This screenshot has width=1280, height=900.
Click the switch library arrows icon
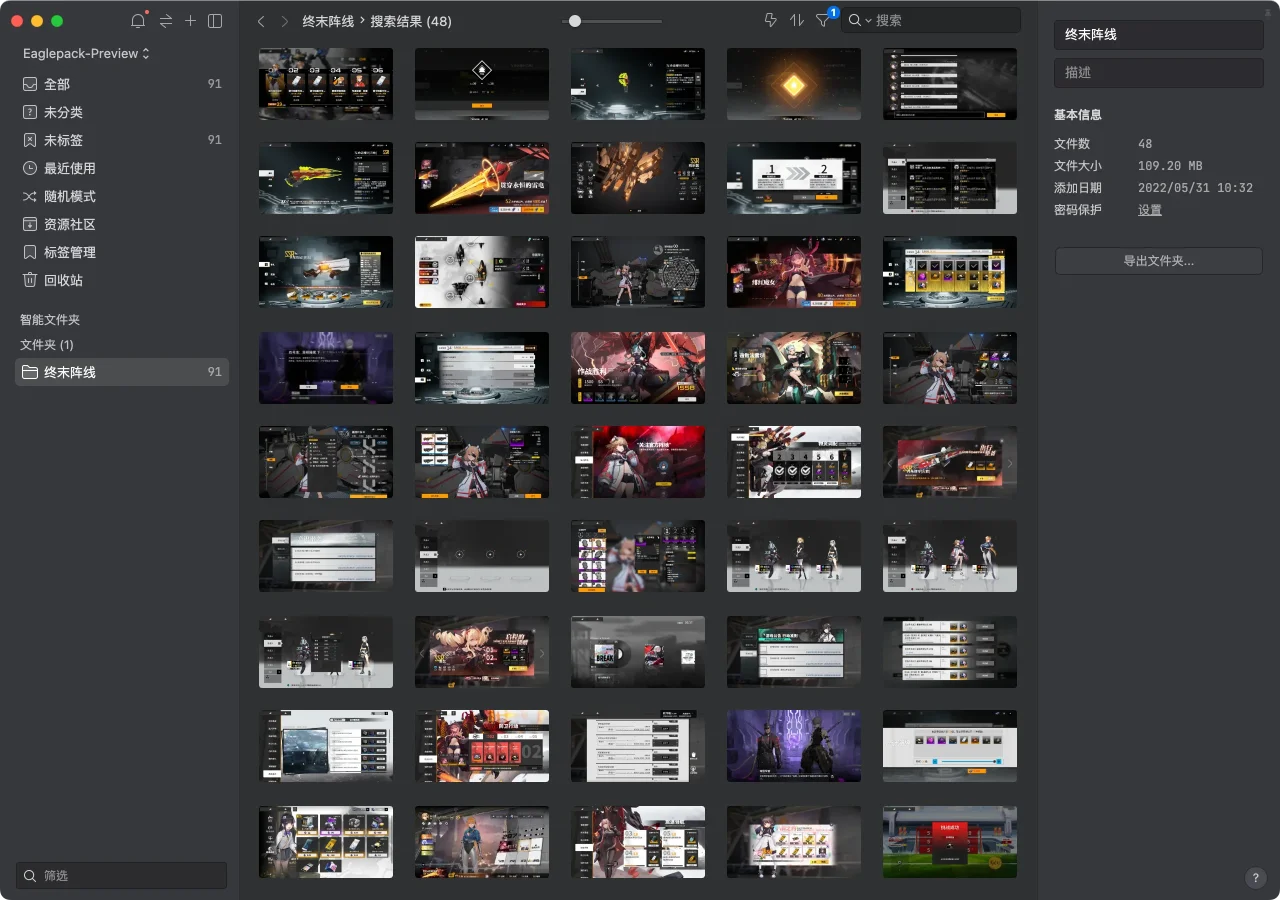[x=165, y=21]
